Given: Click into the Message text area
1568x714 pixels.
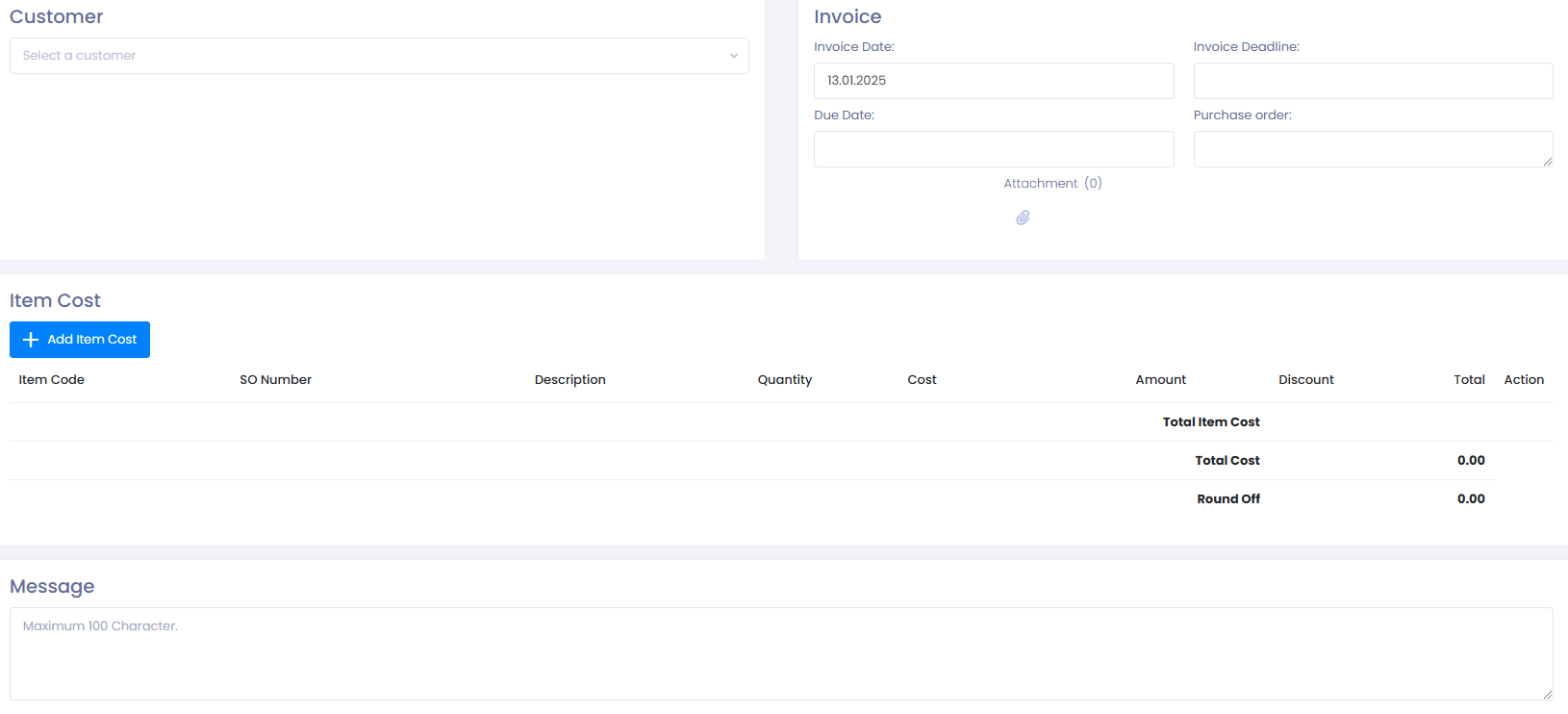Looking at the screenshot, I should [781, 653].
